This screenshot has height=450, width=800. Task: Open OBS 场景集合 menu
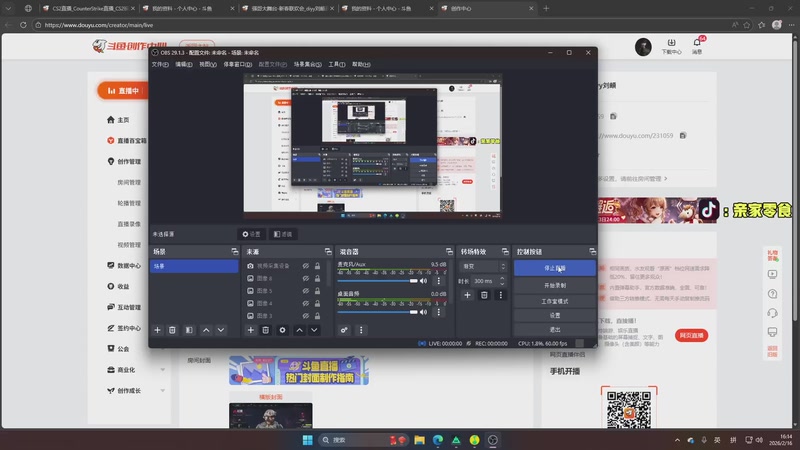coord(308,64)
